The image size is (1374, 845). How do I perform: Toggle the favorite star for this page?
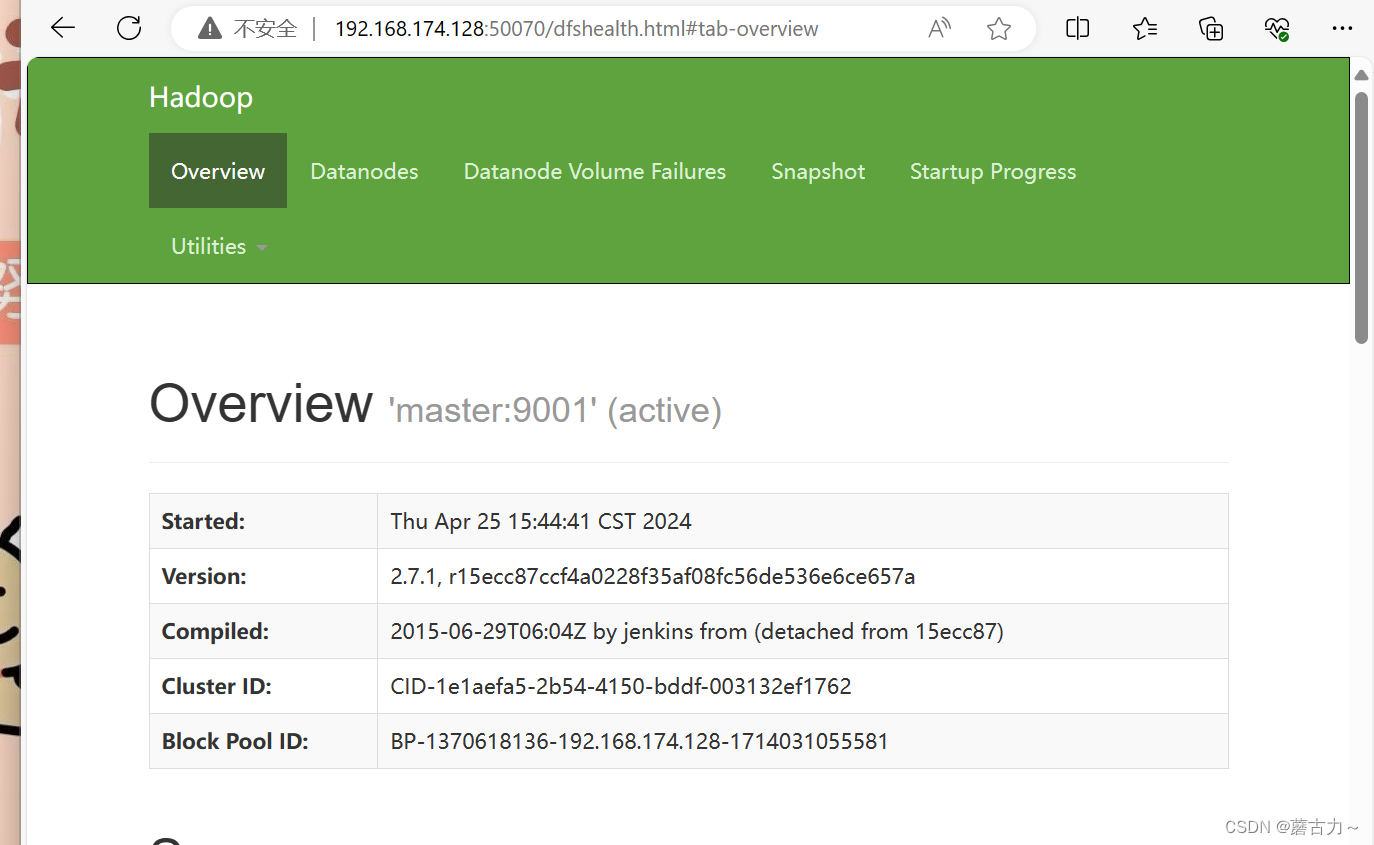[999, 28]
